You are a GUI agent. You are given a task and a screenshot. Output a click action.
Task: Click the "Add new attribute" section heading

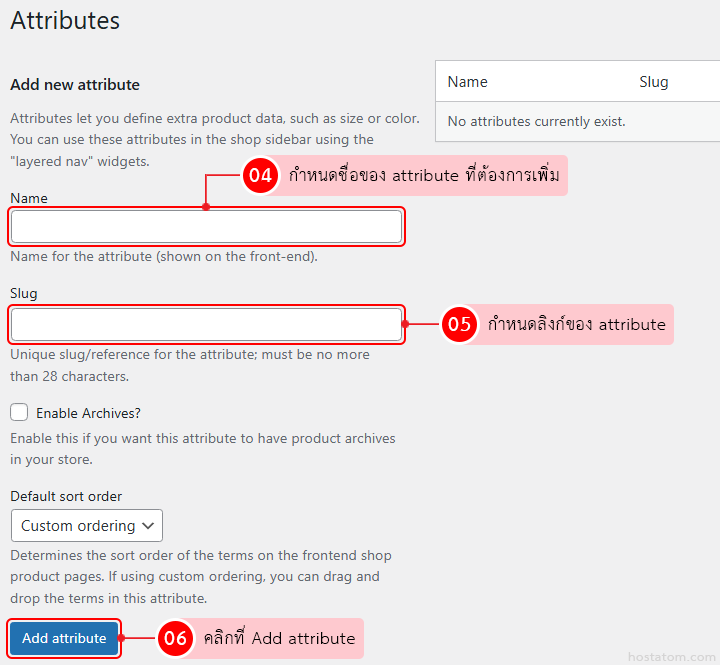click(x=75, y=85)
